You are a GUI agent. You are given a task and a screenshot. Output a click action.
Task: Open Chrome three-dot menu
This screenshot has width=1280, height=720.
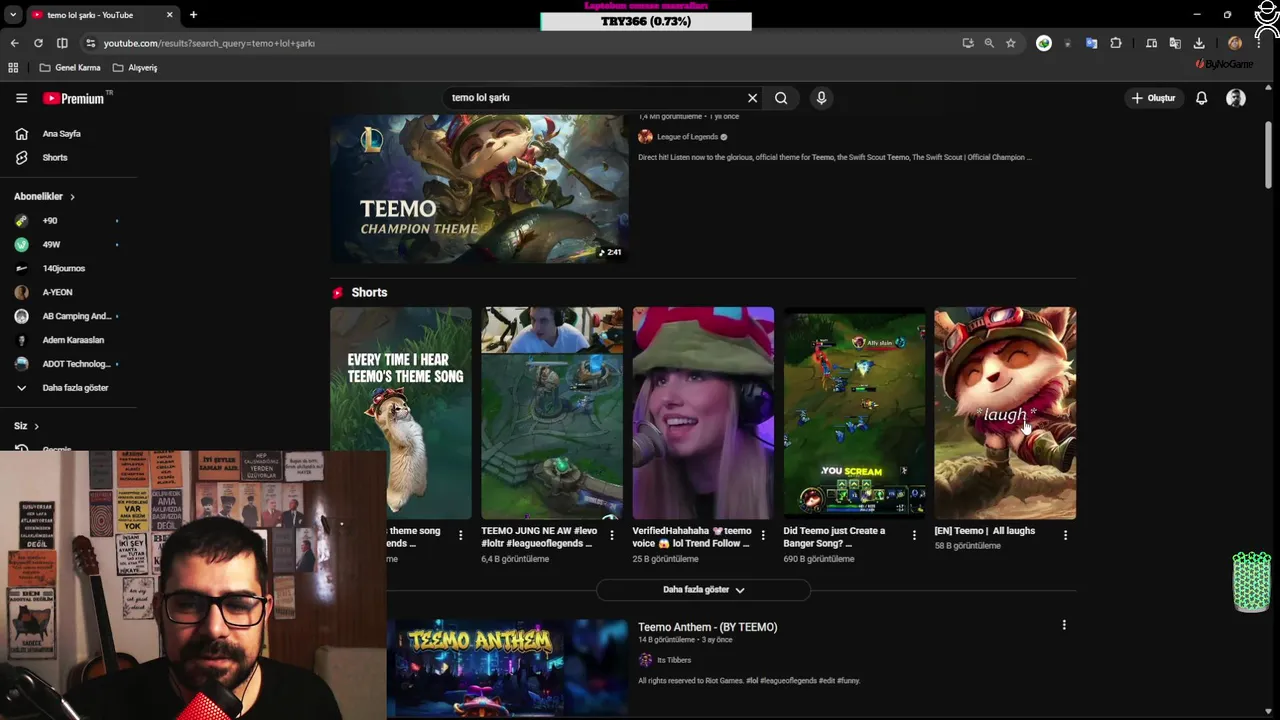click(1258, 43)
